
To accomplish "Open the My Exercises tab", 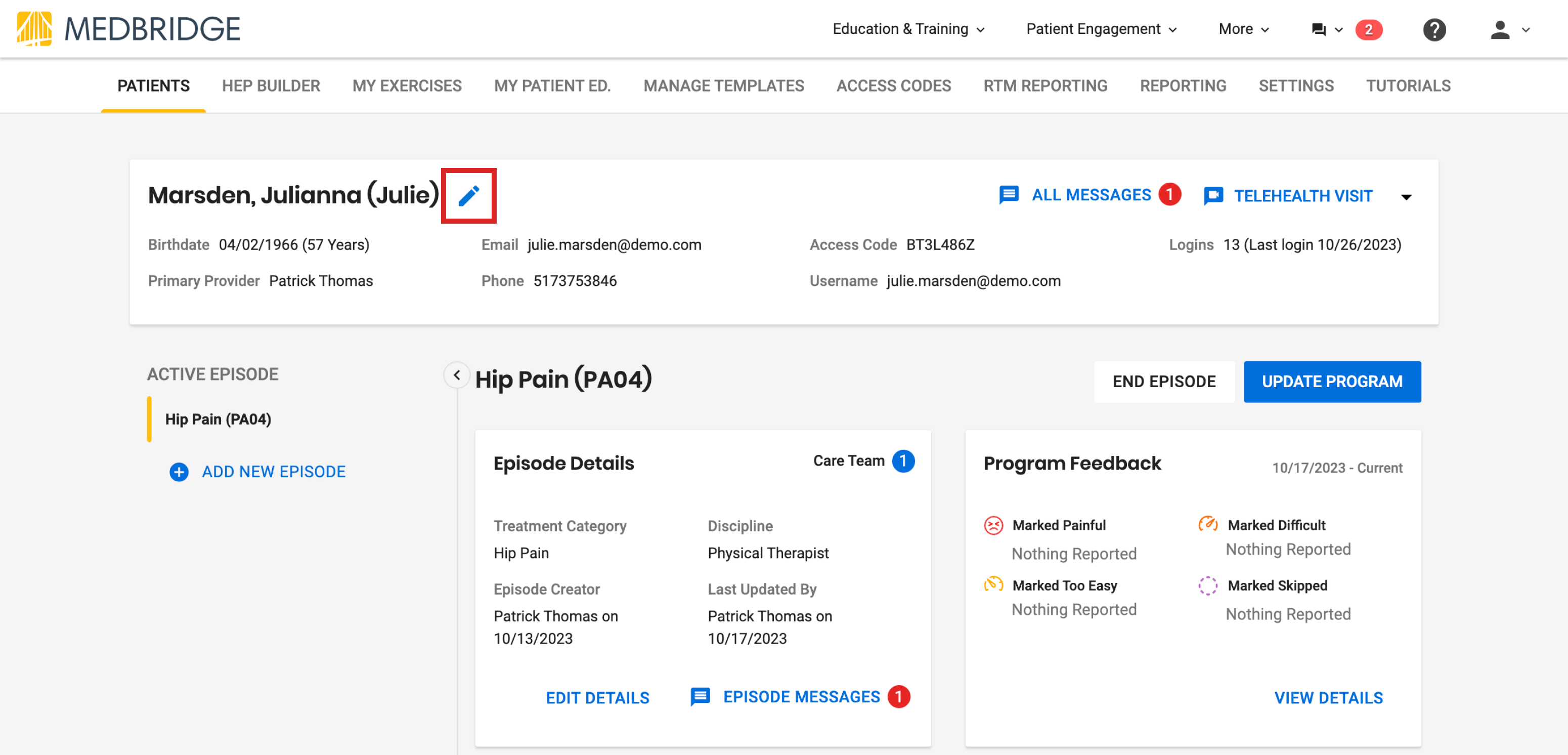I will point(407,86).
